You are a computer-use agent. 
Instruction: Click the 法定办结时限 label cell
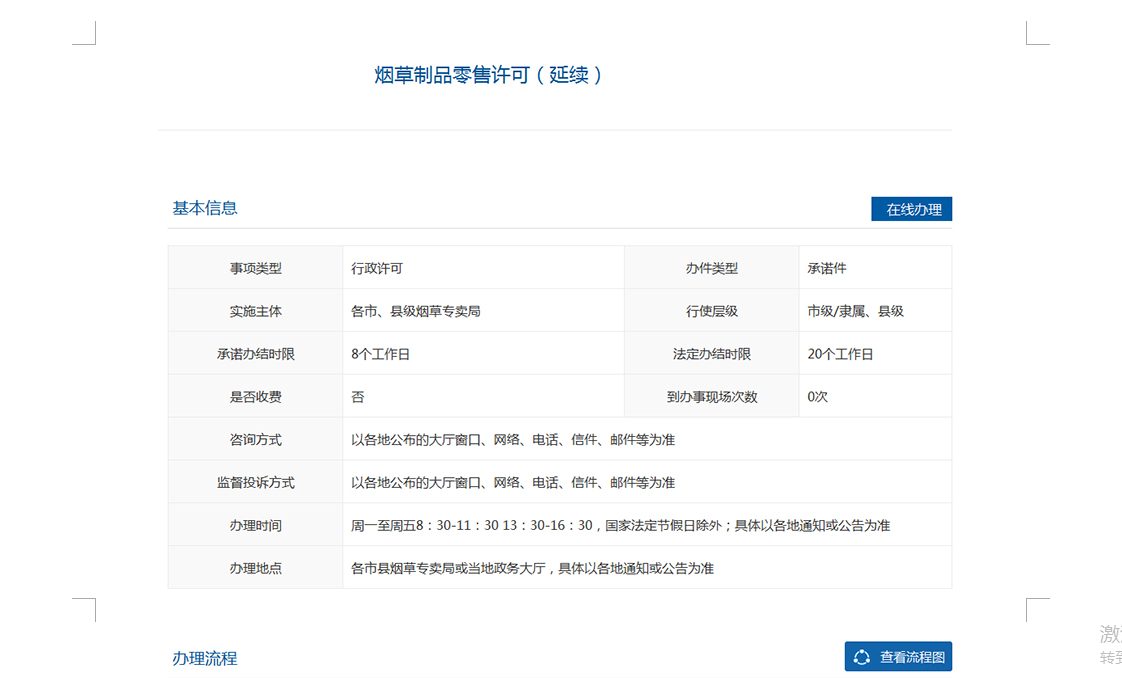pyautogui.click(x=711, y=354)
